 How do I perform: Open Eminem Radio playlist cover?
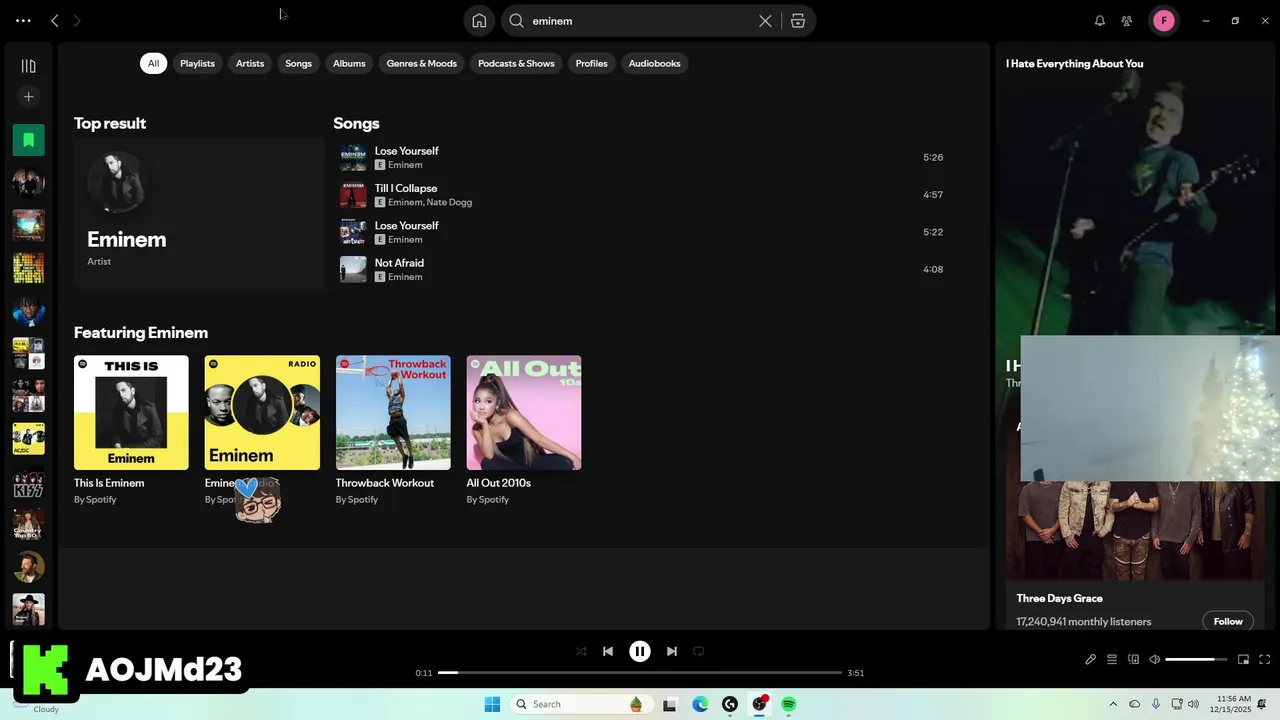click(x=262, y=413)
